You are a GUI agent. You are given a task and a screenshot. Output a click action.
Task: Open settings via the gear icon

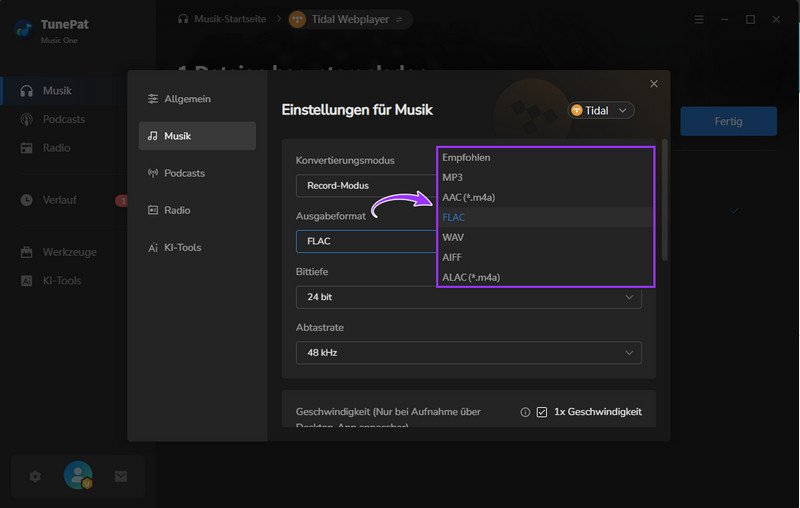tap(35, 476)
